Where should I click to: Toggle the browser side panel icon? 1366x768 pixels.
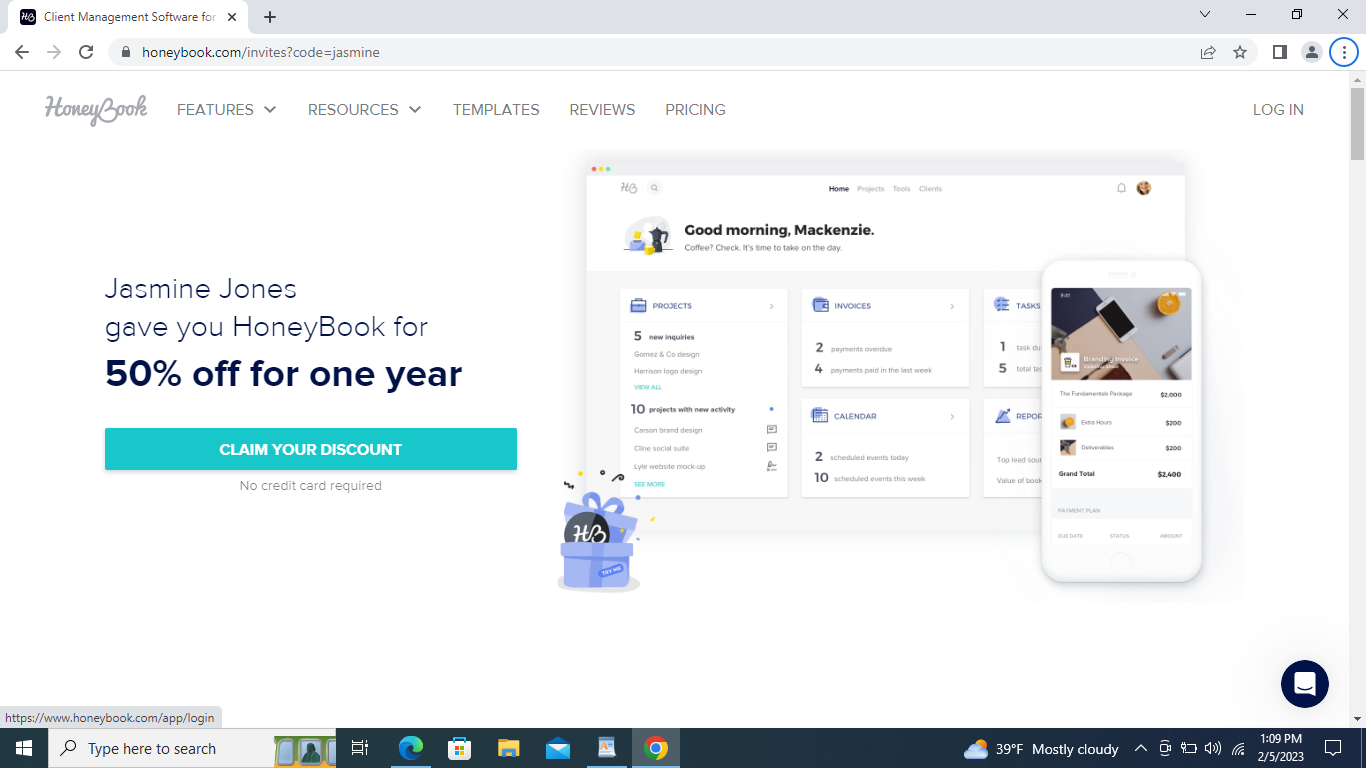click(x=1279, y=52)
